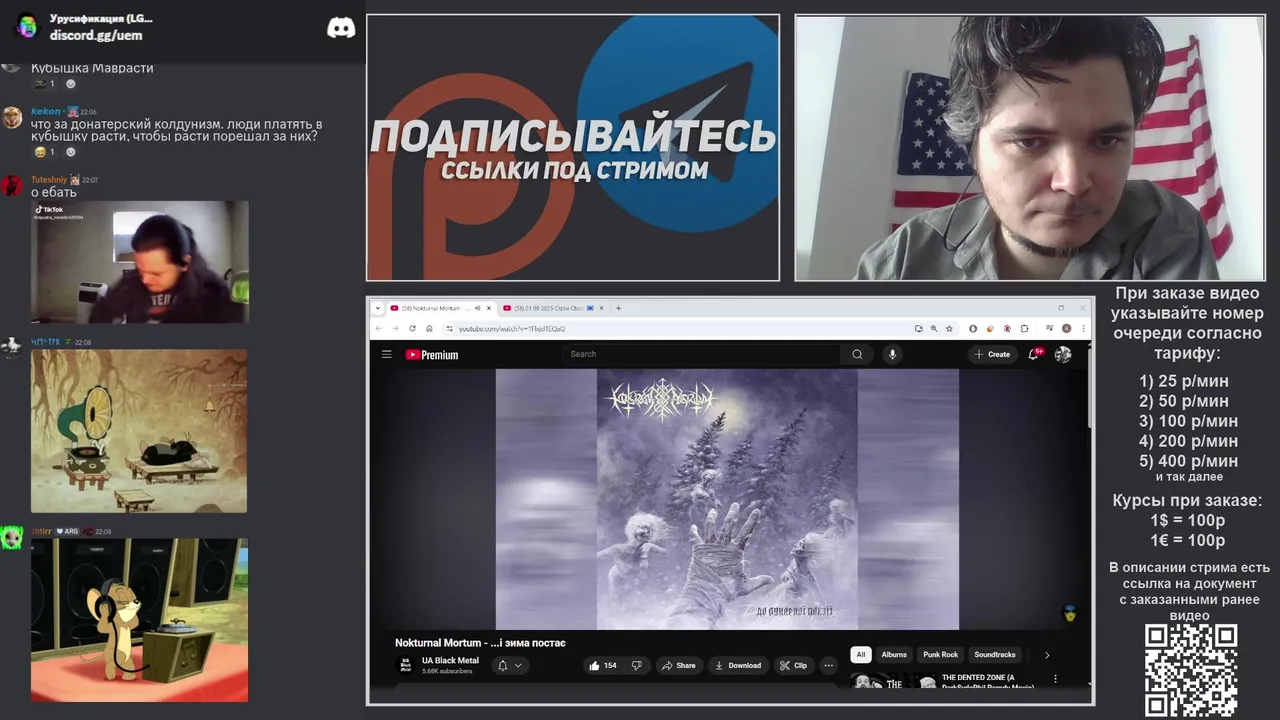The height and width of the screenshot is (720, 1280).
Task: Click the browser address bar URL
Action: pyautogui.click(x=512, y=329)
